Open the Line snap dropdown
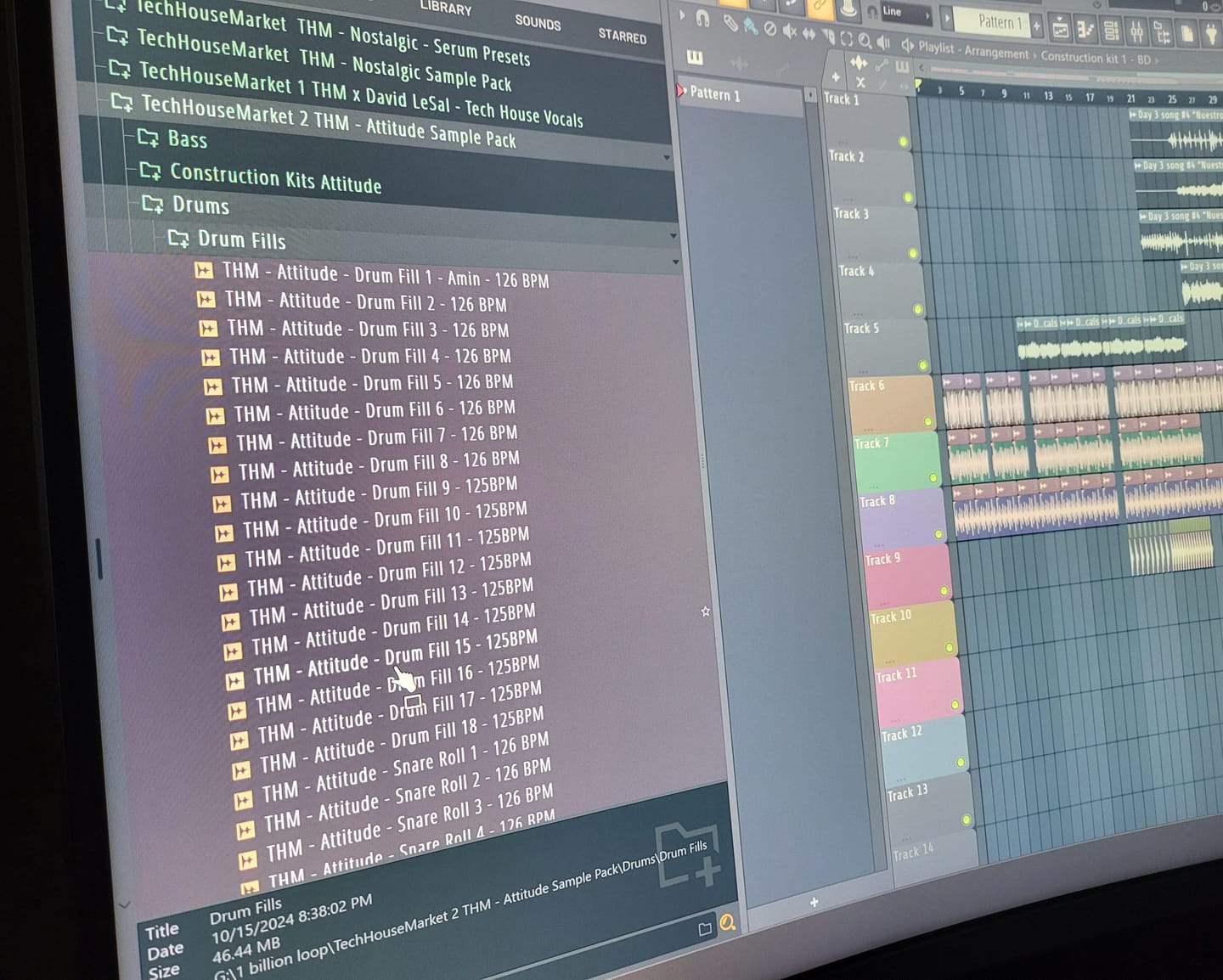 (x=906, y=13)
